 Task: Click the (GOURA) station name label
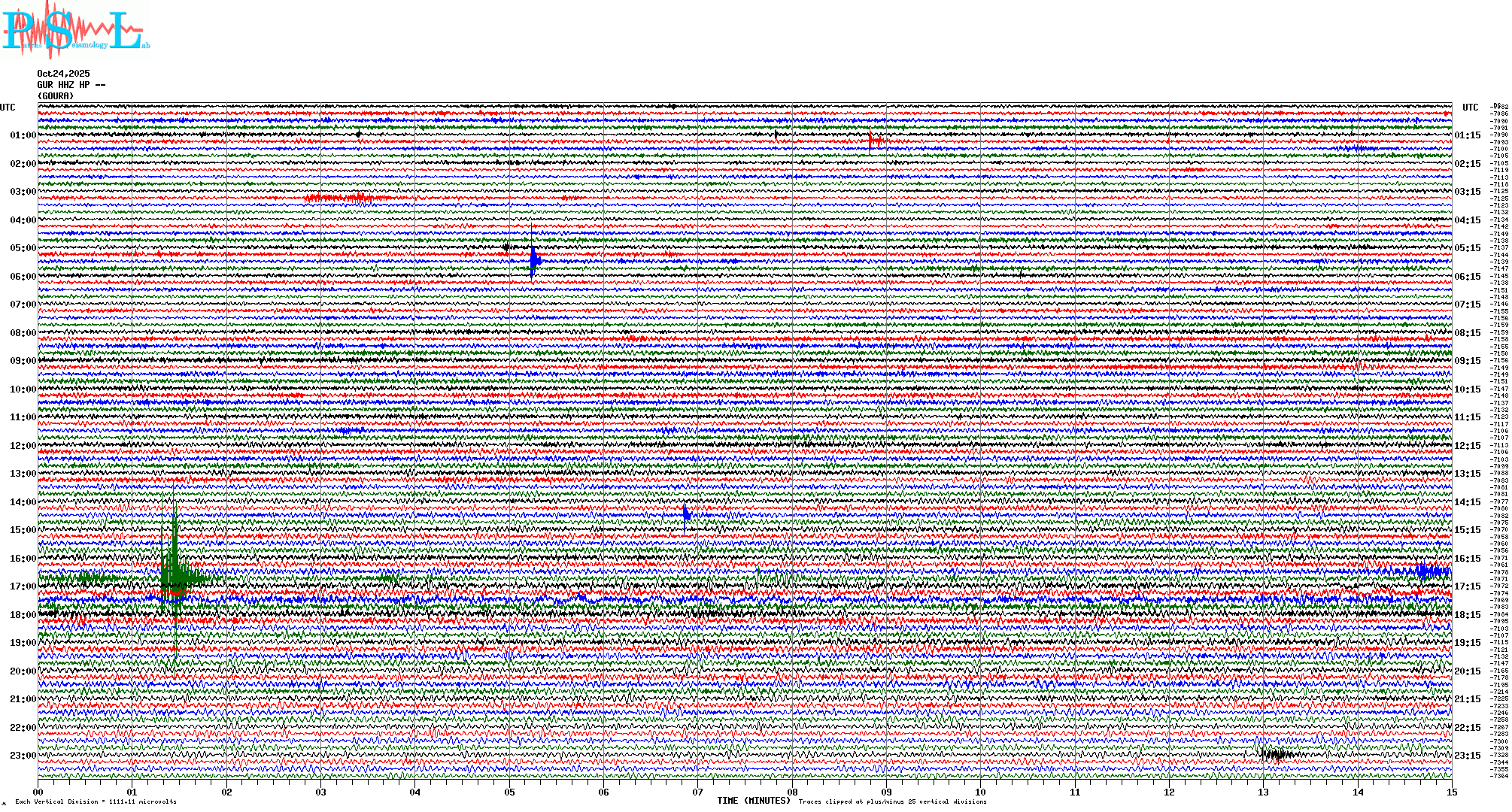56,96
